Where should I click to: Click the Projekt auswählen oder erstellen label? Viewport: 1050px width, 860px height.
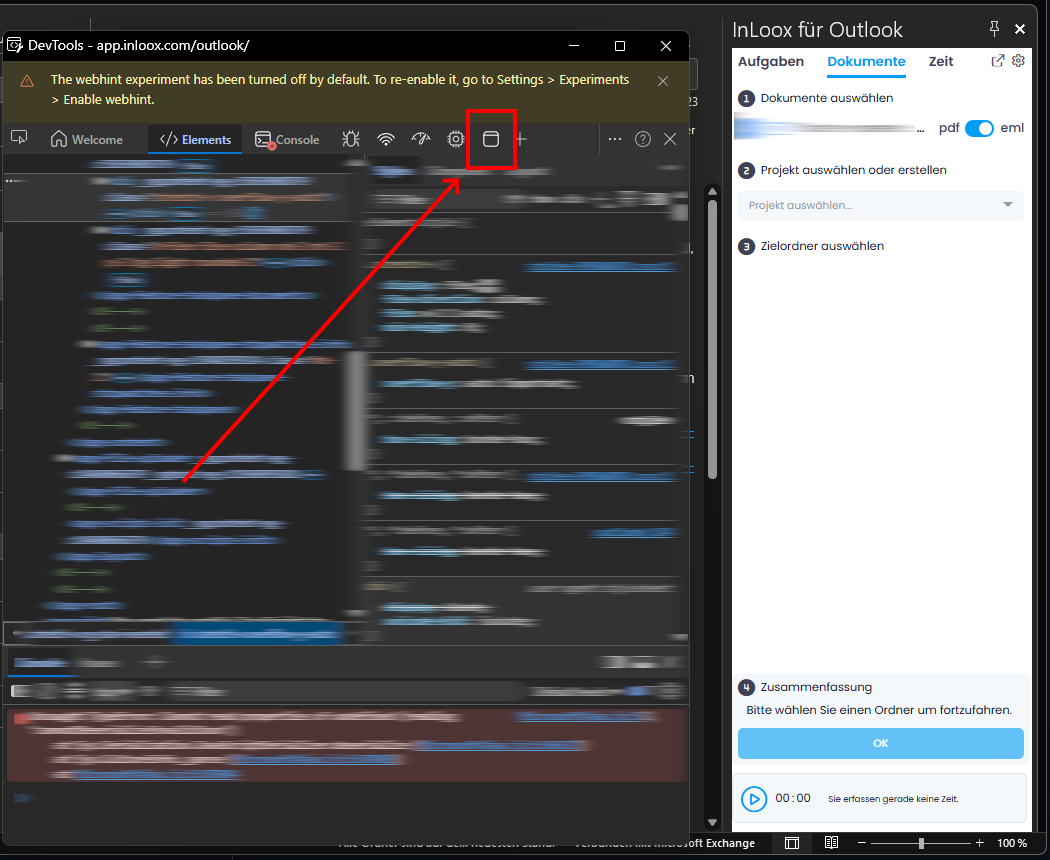853,170
